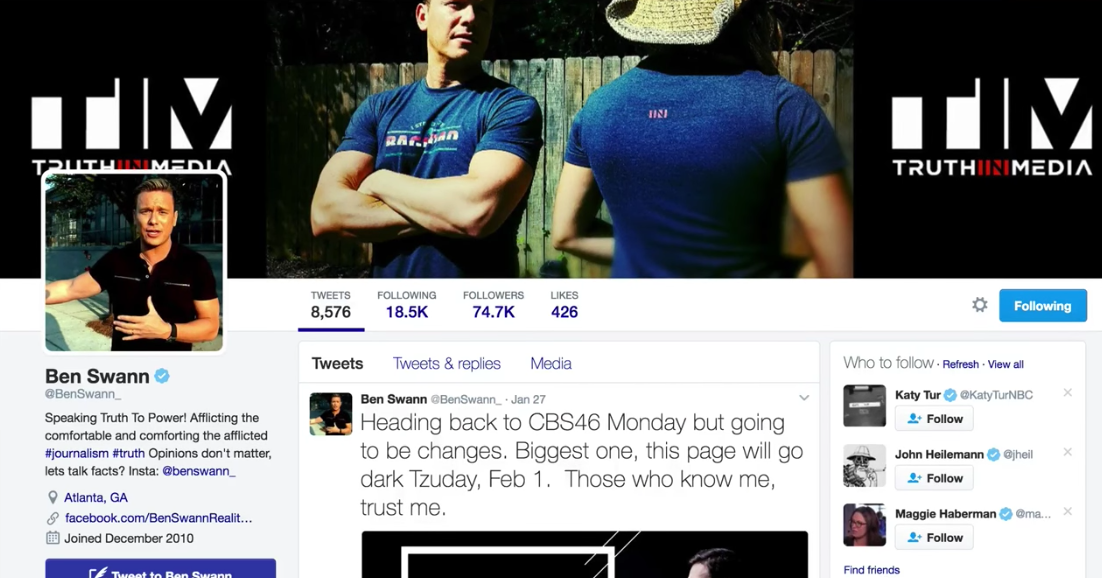This screenshot has width=1102, height=578.
Task: Open the #journalism hashtag link
Action: pos(77,454)
